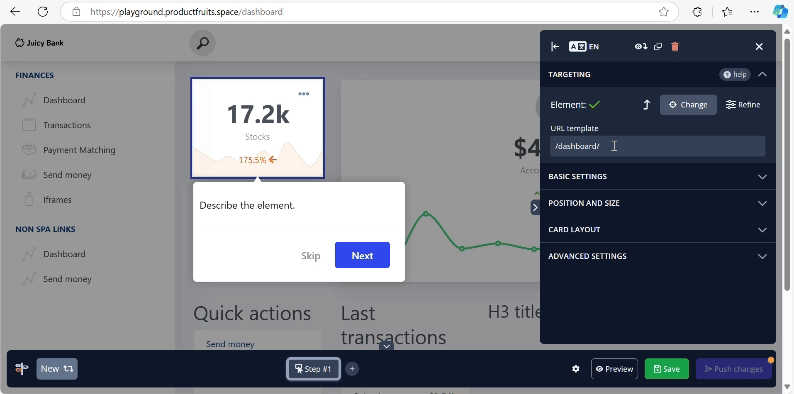Select the Step #1 tab
Screen dimensions: 794x394
click(313, 369)
